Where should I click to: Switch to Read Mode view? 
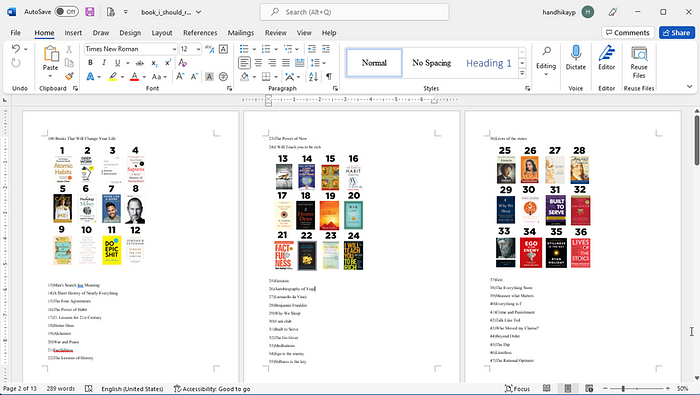point(546,388)
